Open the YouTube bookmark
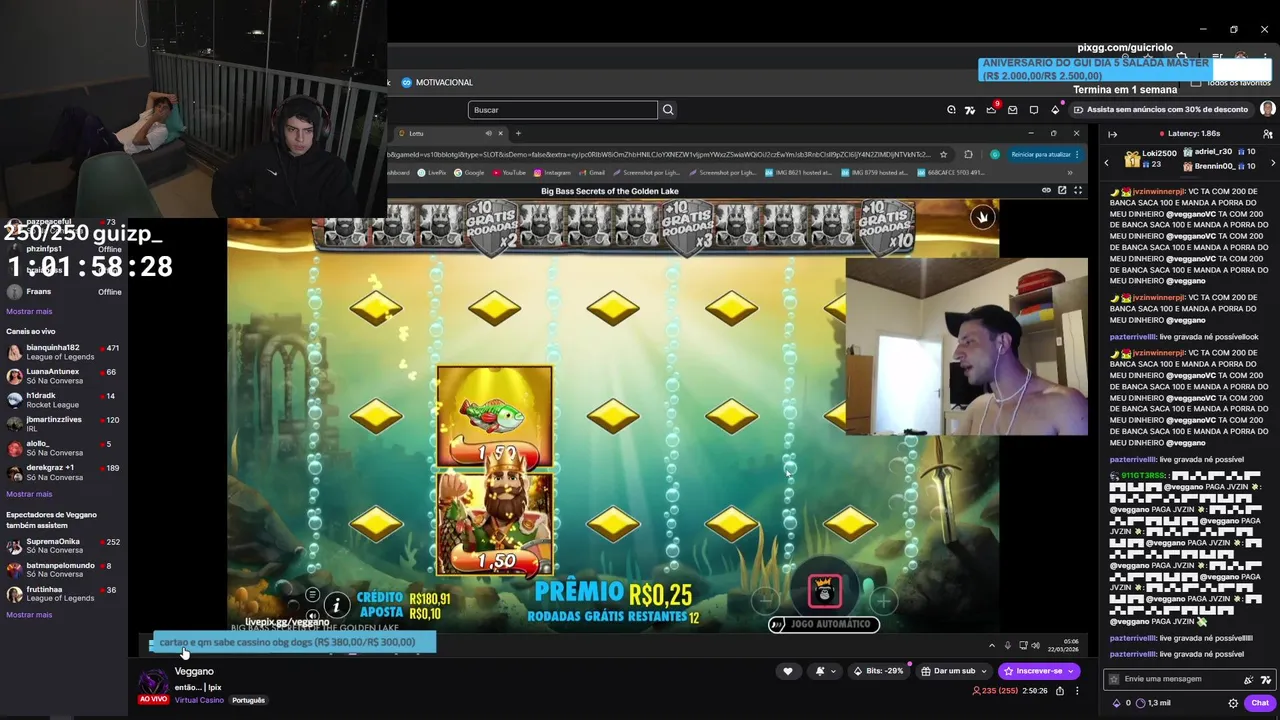This screenshot has height=720, width=1280. (x=509, y=172)
